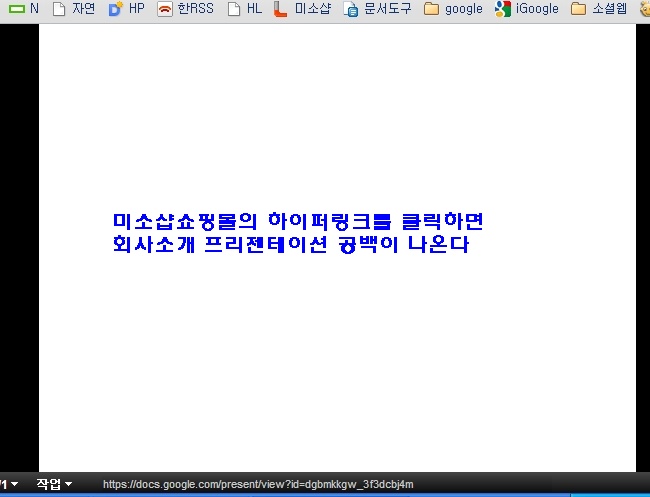Open the N bookmark
650x497 pixels.
(24, 8)
